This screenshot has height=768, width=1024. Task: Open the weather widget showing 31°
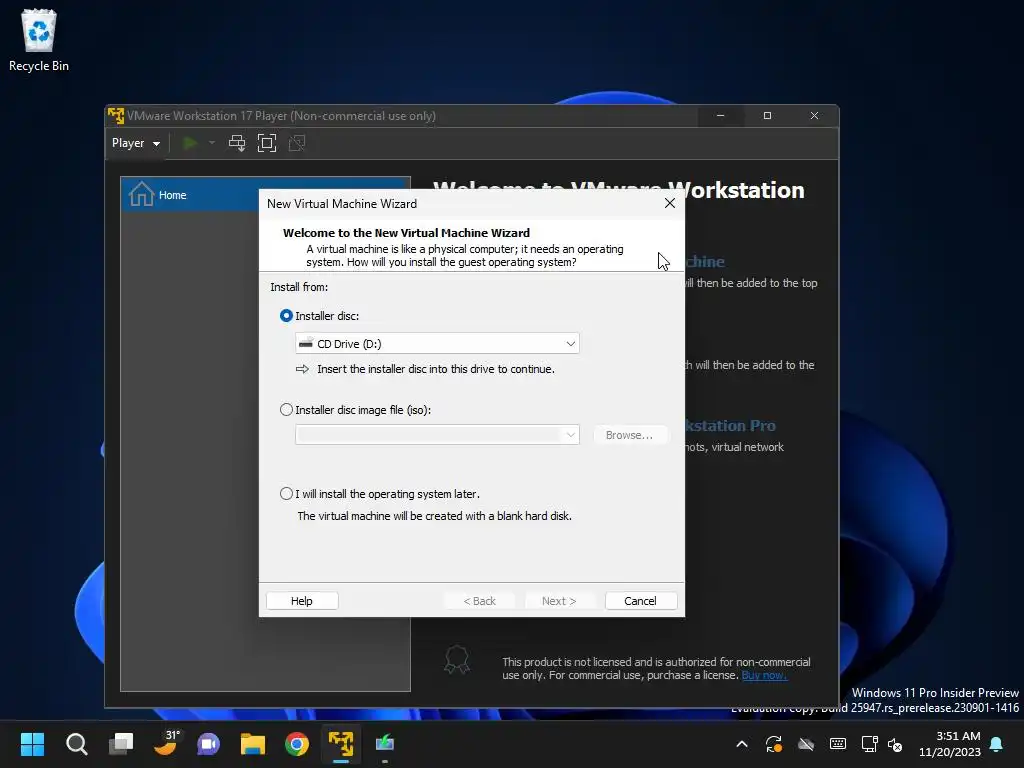coord(165,744)
